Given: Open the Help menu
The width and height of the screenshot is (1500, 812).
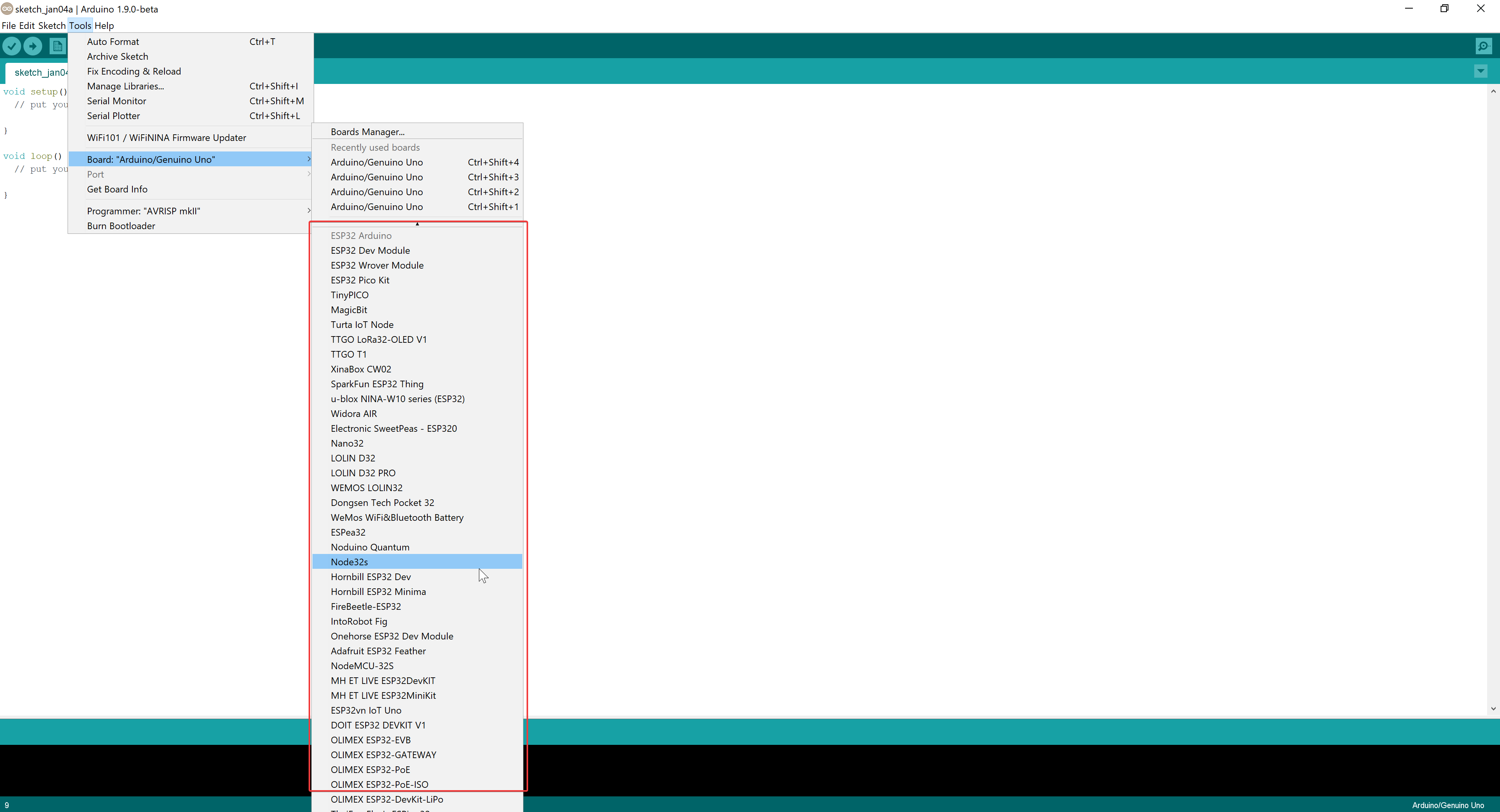Looking at the screenshot, I should 104,26.
